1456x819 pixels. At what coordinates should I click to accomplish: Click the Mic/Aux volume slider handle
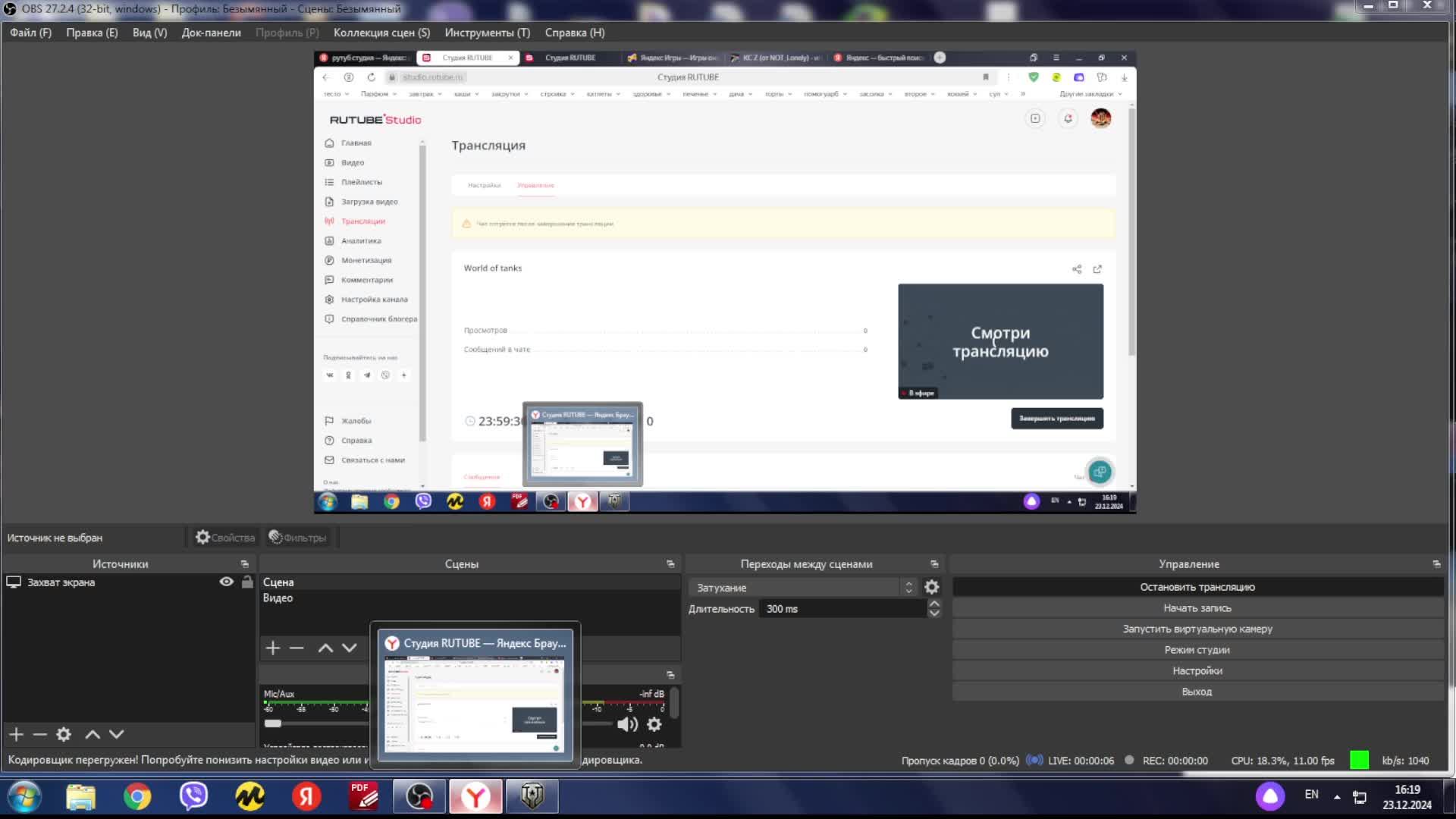[273, 723]
